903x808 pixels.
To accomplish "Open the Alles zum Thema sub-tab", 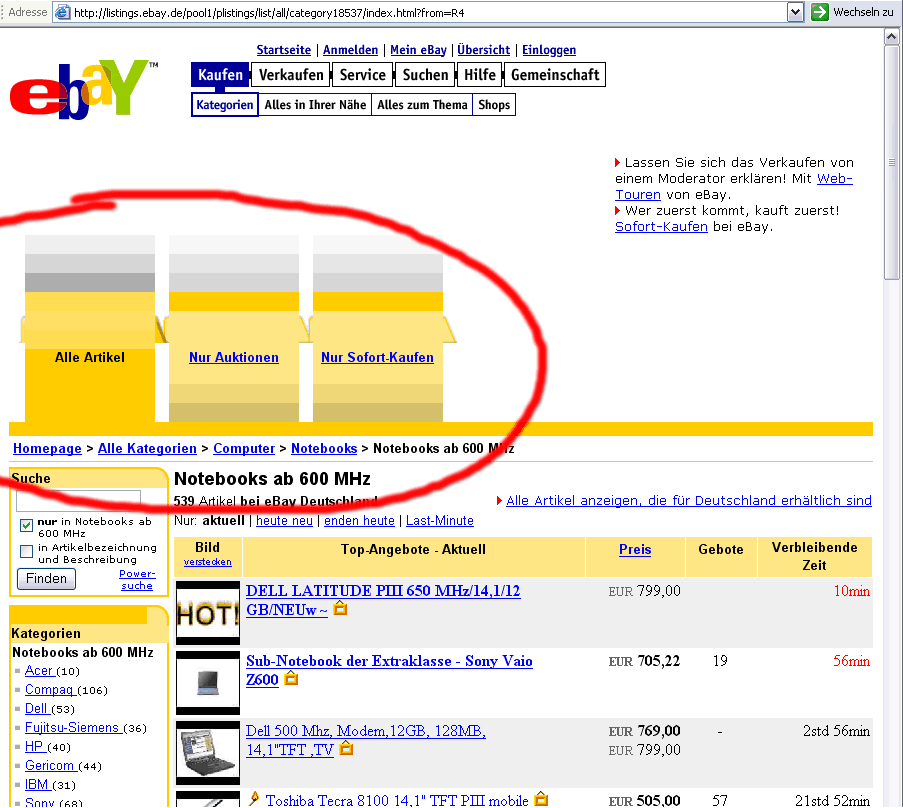I will [x=422, y=105].
